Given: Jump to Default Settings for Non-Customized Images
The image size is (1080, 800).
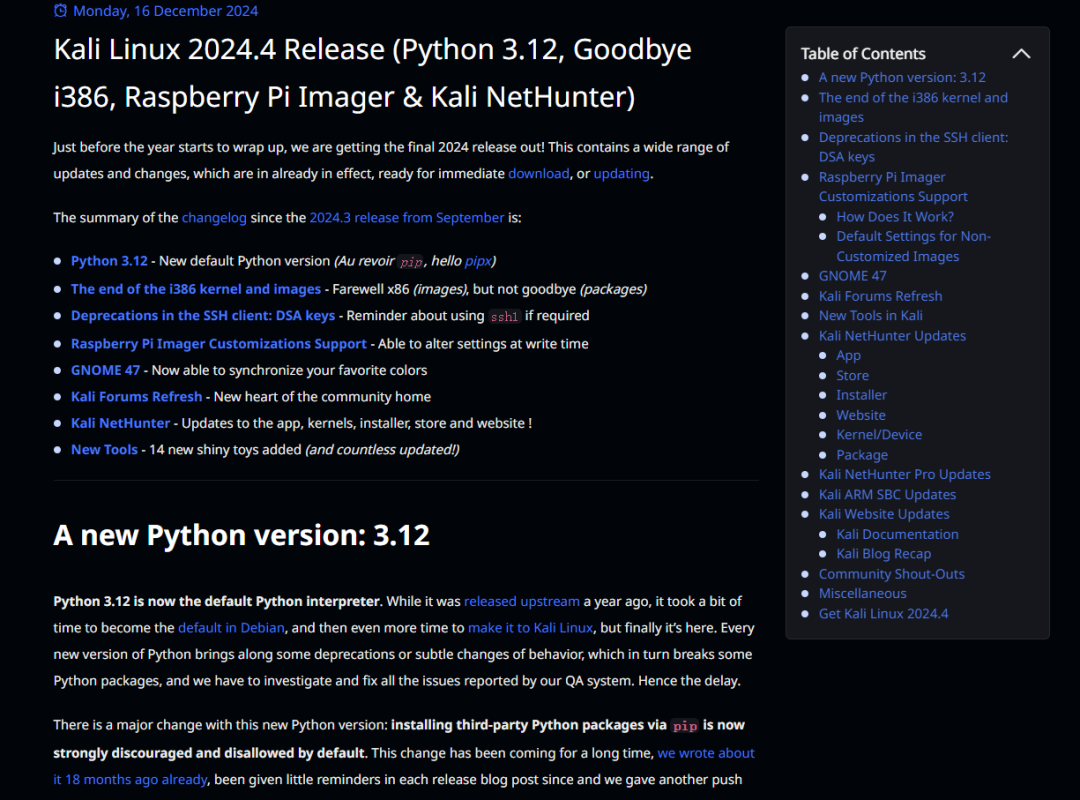Looking at the screenshot, I should (x=913, y=246).
